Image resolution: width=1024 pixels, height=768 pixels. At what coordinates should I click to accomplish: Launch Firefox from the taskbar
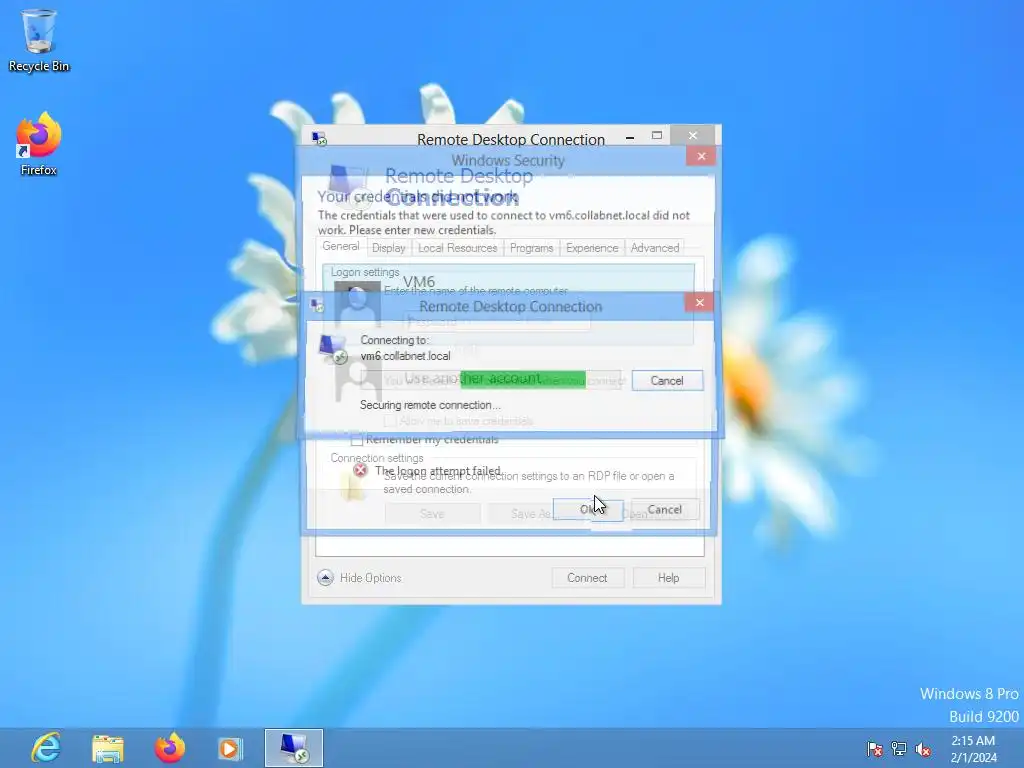pyautogui.click(x=169, y=748)
